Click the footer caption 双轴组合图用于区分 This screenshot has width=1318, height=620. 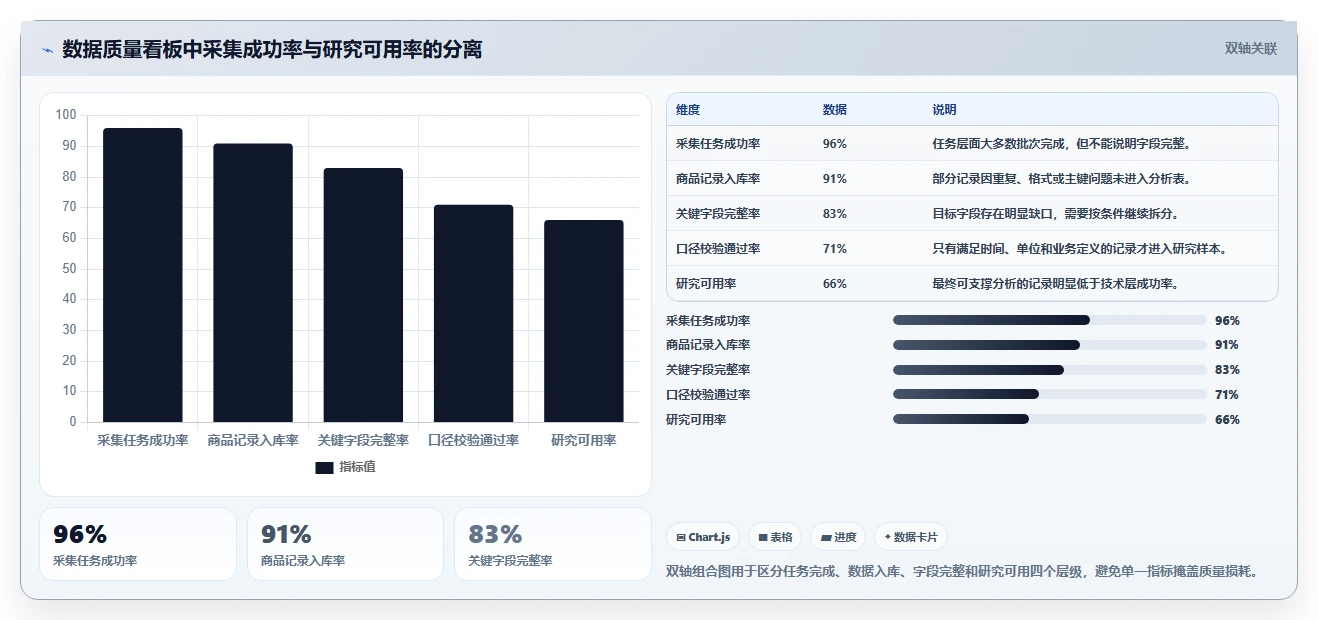(x=961, y=572)
